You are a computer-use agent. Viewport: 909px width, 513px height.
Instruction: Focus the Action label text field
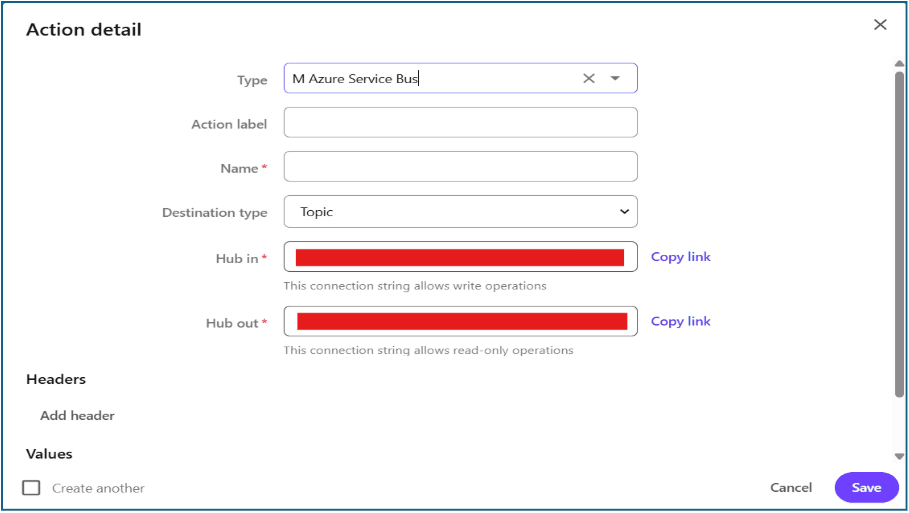[460, 123]
